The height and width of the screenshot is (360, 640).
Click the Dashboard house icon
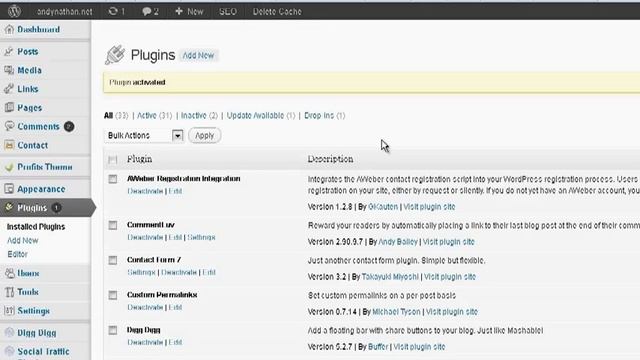point(9,29)
